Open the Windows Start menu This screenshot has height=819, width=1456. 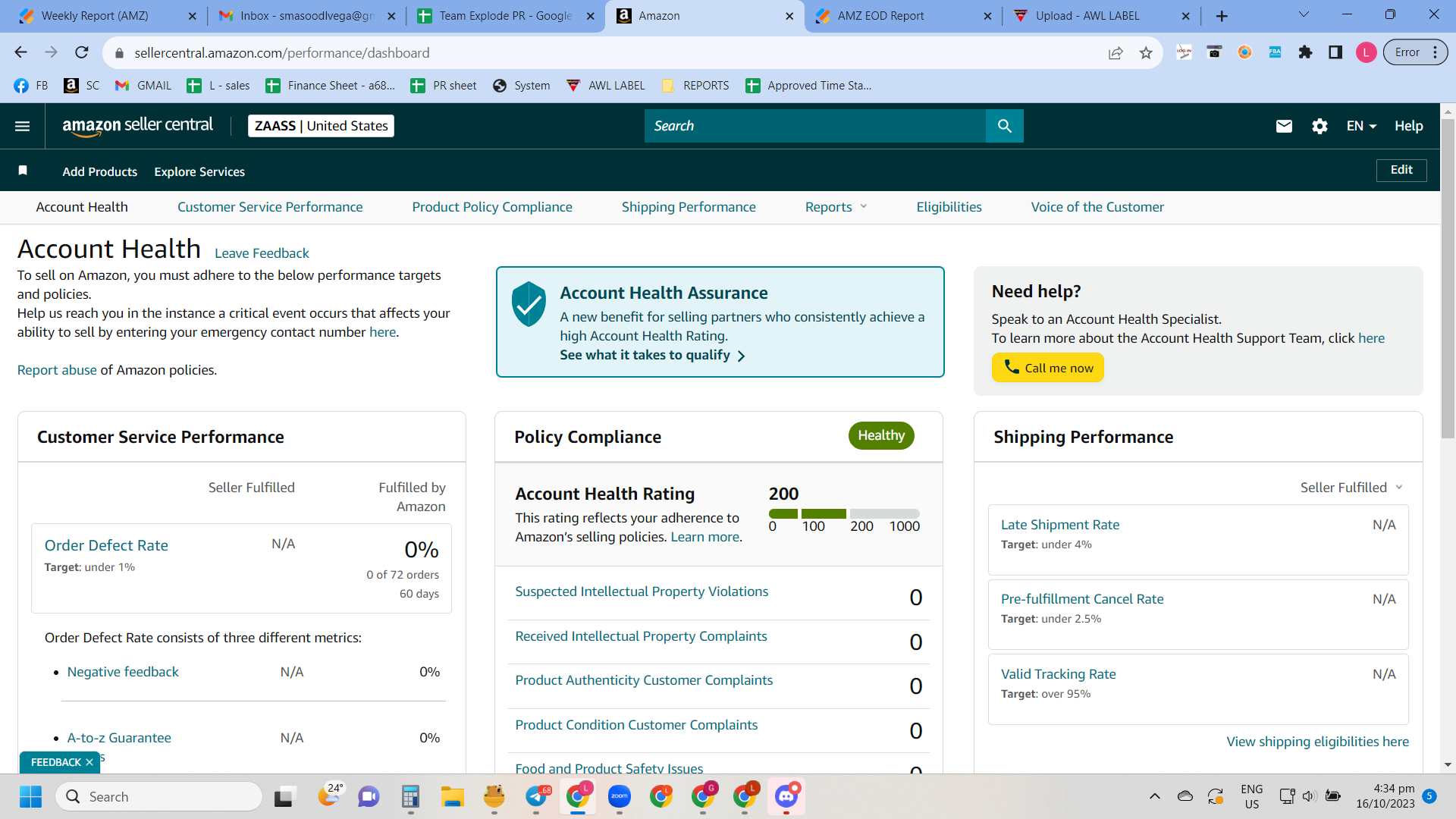[30, 796]
